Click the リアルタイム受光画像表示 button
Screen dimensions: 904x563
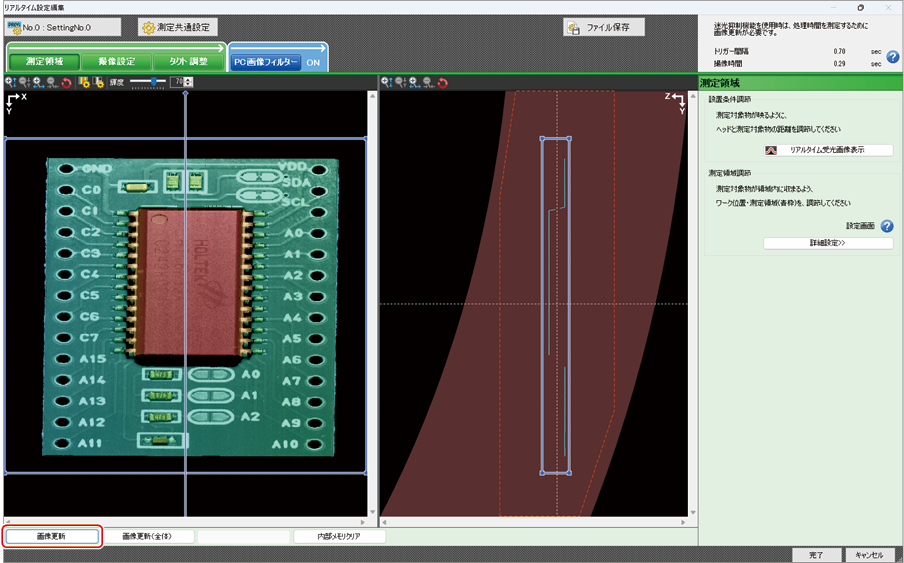point(828,150)
